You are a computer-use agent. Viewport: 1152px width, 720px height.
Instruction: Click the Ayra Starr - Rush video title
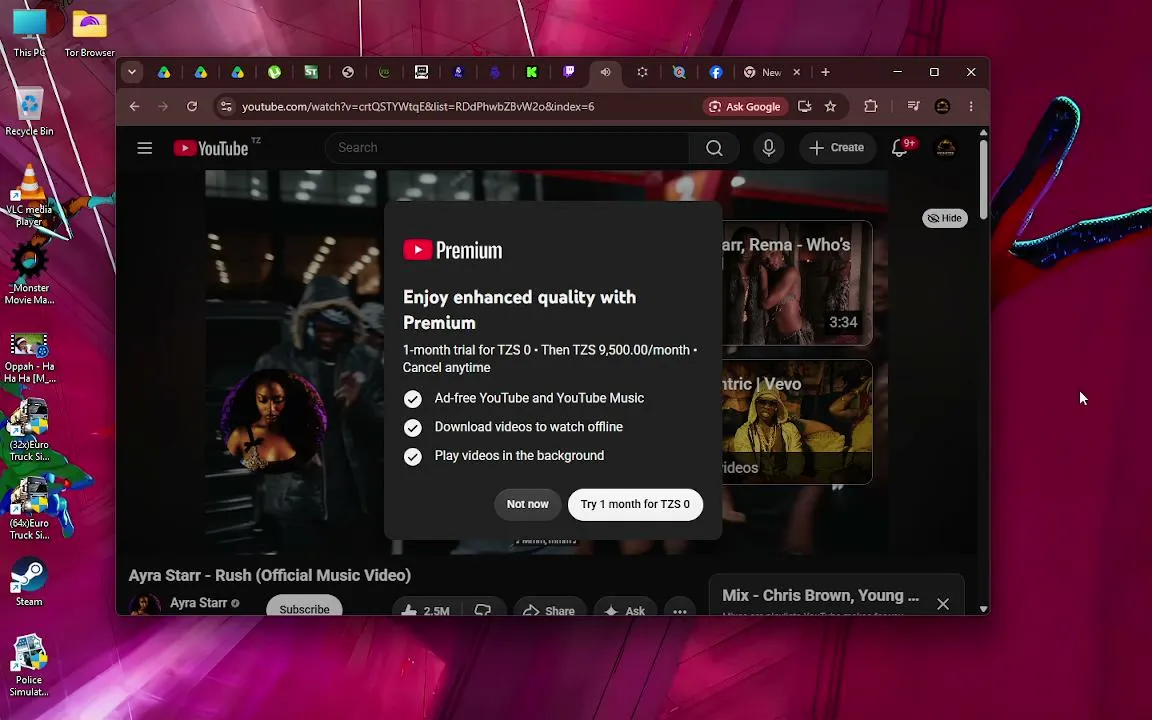[270, 575]
